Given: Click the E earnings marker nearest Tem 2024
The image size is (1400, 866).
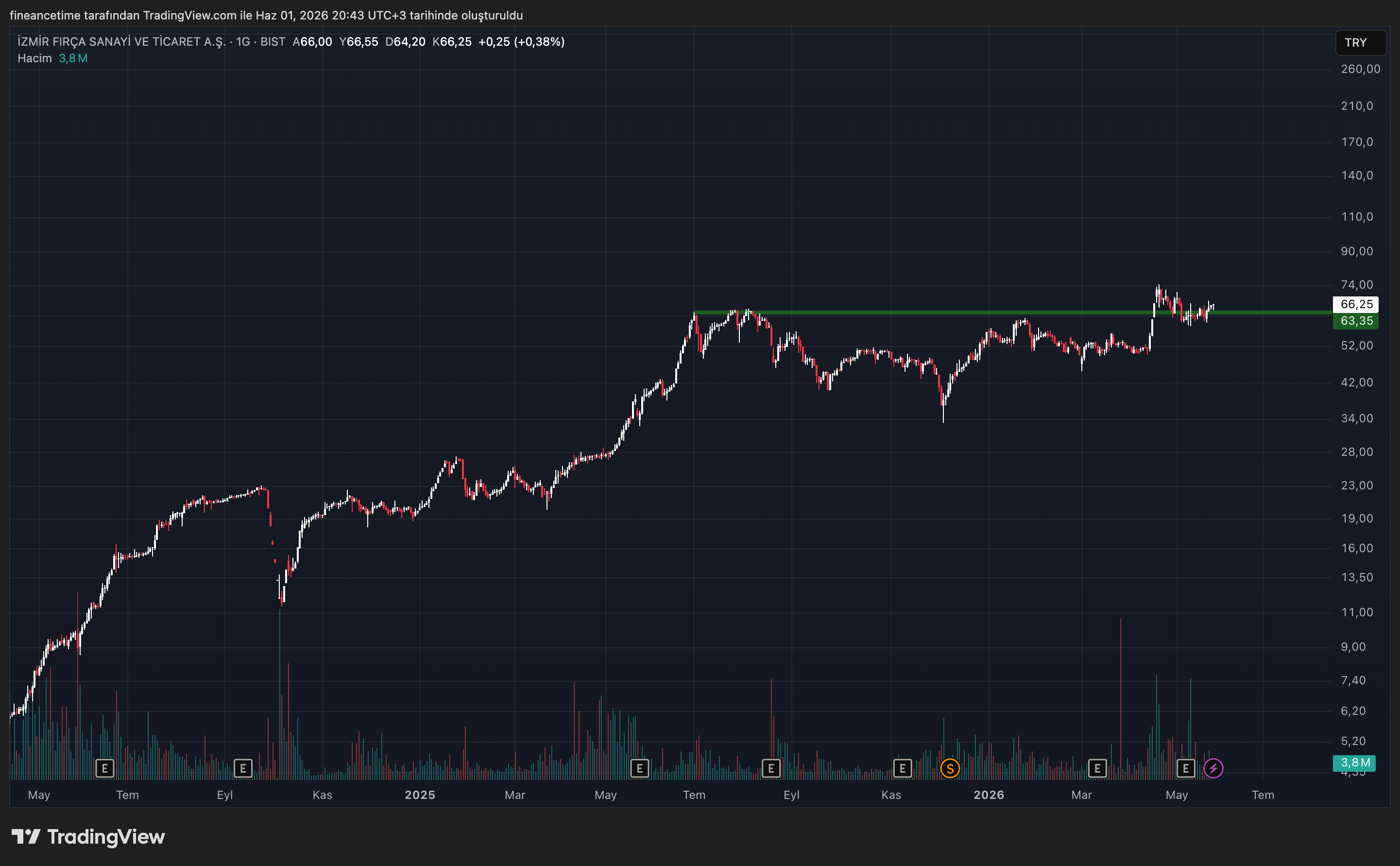Looking at the screenshot, I should pyautogui.click(x=105, y=768).
